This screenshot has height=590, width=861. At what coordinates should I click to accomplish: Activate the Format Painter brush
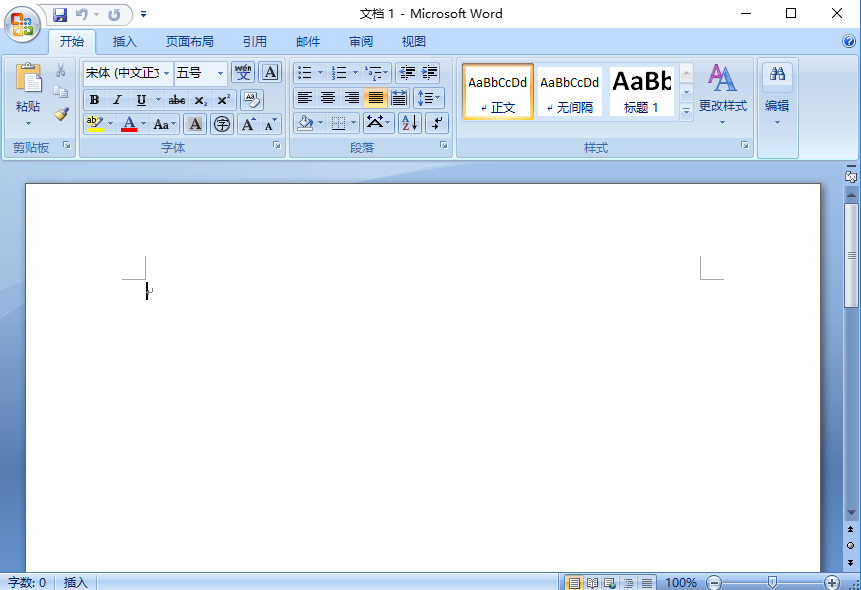[61, 114]
